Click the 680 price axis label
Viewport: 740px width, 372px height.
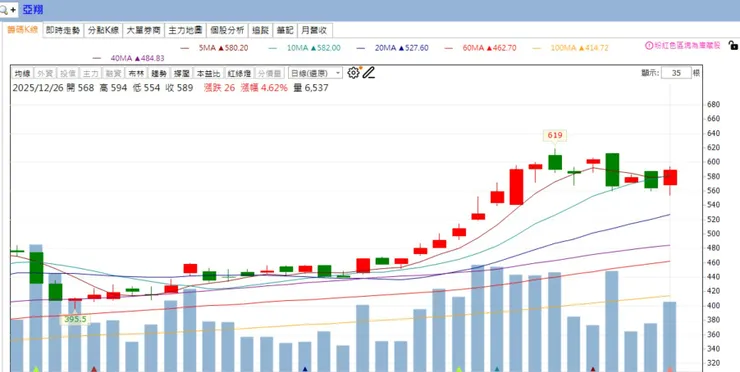click(x=713, y=104)
